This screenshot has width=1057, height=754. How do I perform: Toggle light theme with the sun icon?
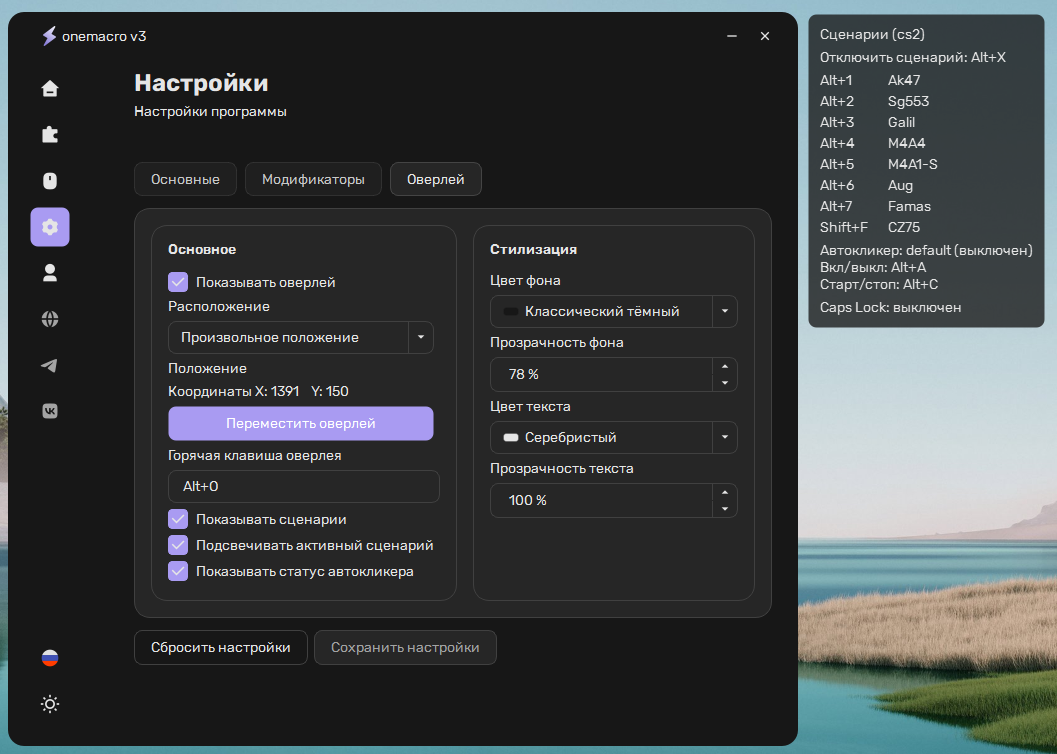tap(50, 704)
